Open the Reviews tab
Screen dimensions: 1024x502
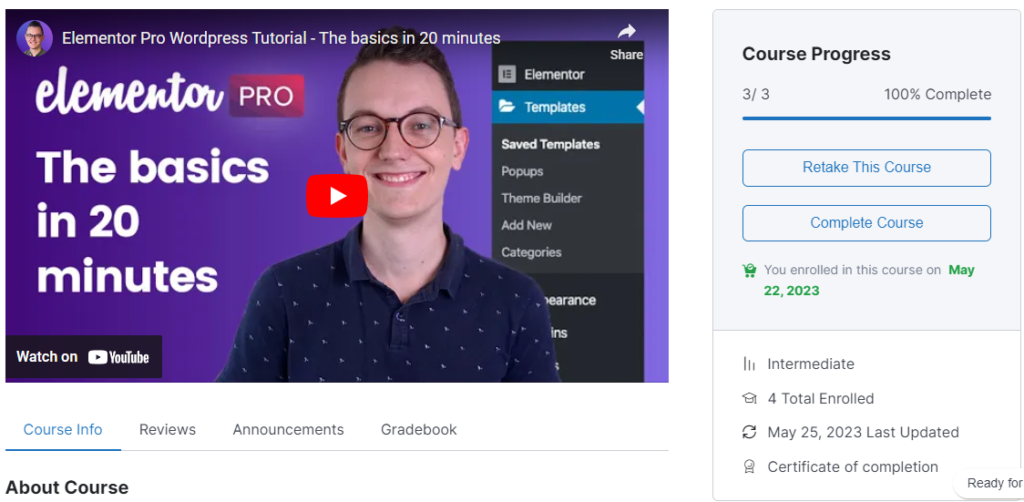tap(167, 429)
